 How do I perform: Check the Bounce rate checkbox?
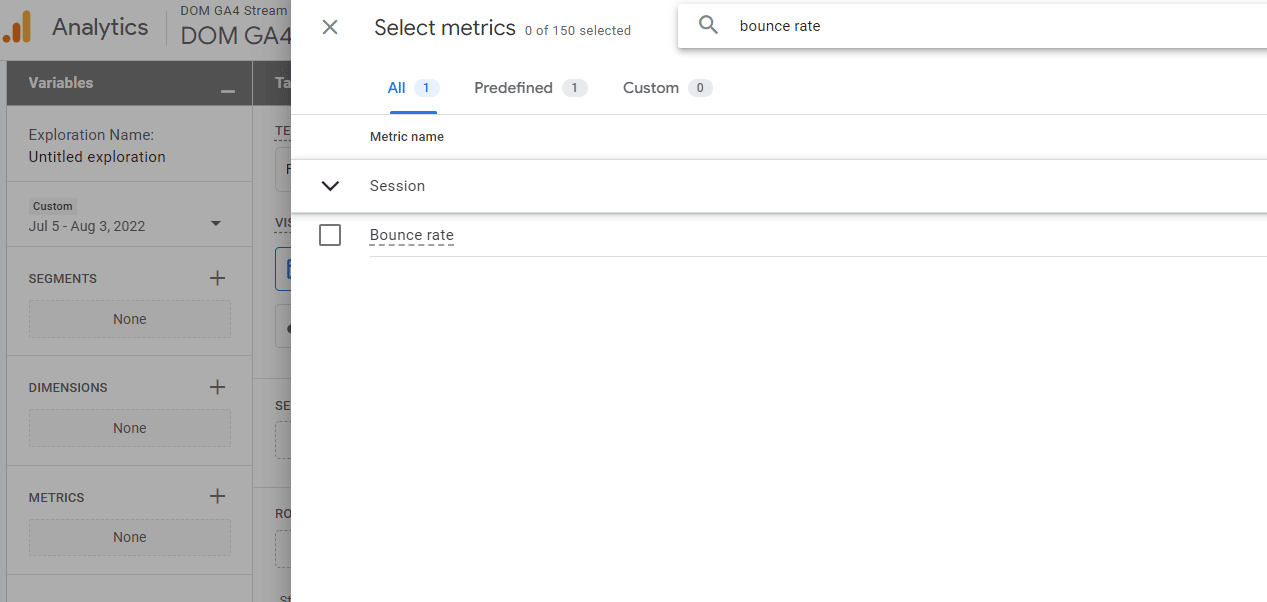click(x=330, y=235)
